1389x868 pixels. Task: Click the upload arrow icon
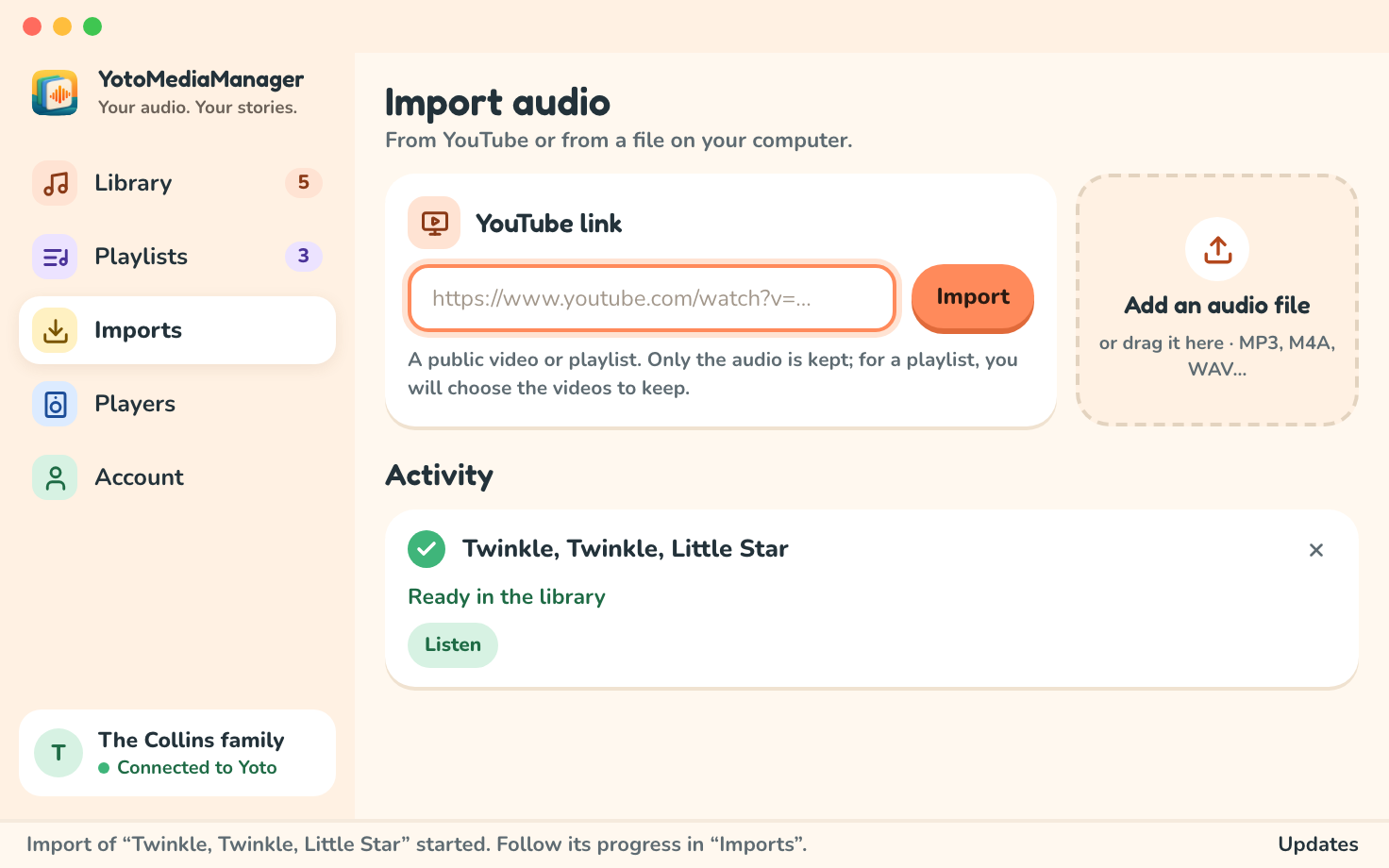click(x=1217, y=249)
